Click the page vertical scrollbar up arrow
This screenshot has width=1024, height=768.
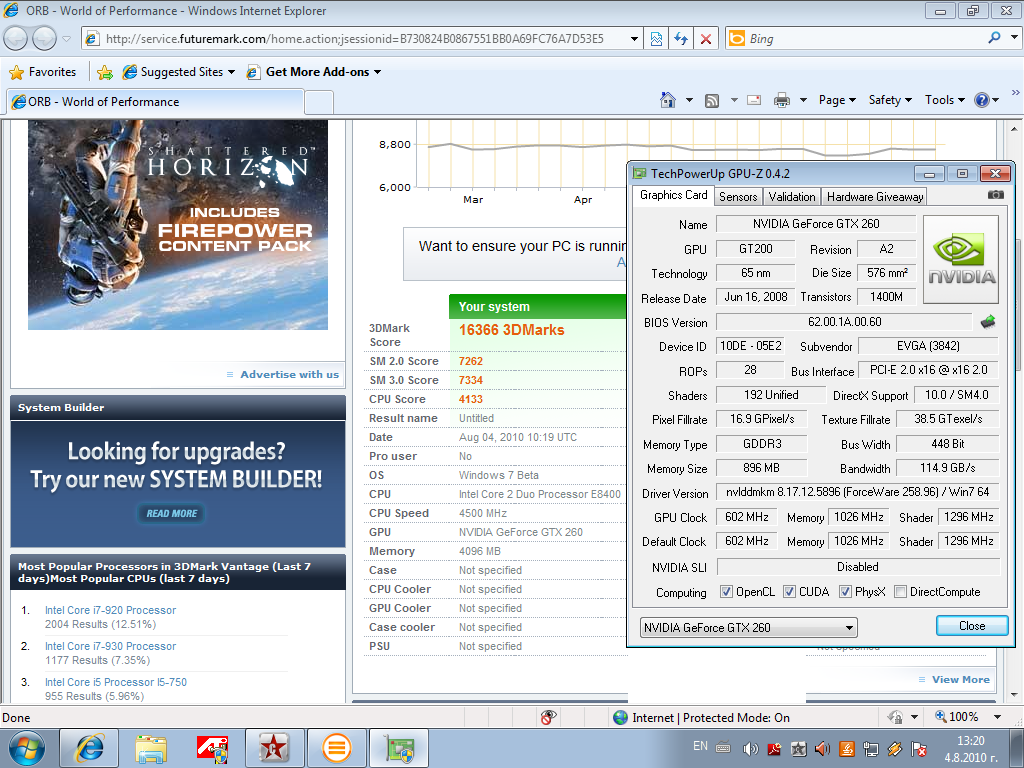pyautogui.click(x=1014, y=127)
